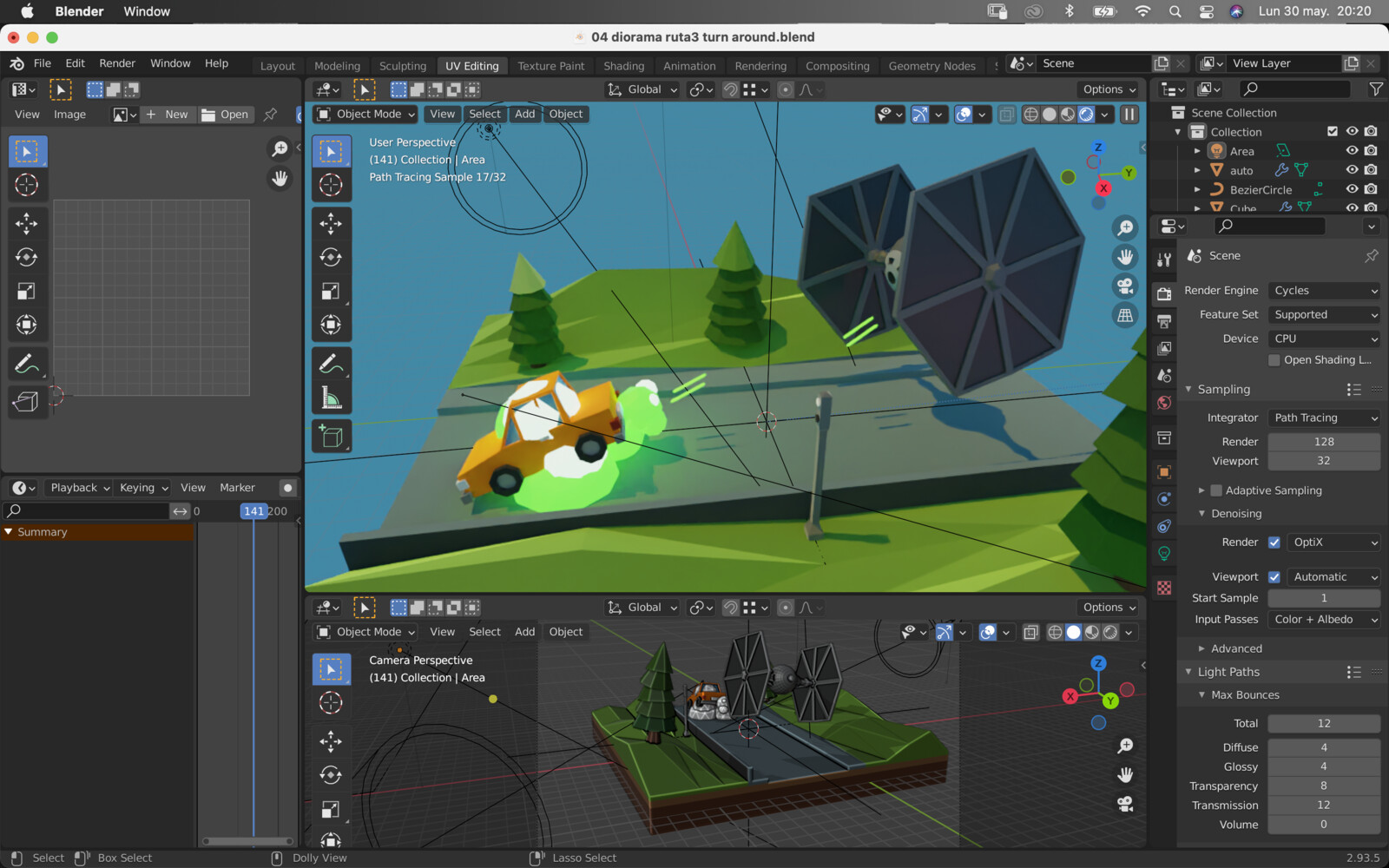The image size is (1389, 868).
Task: Click the Render samples 128 field
Action: coord(1324,442)
